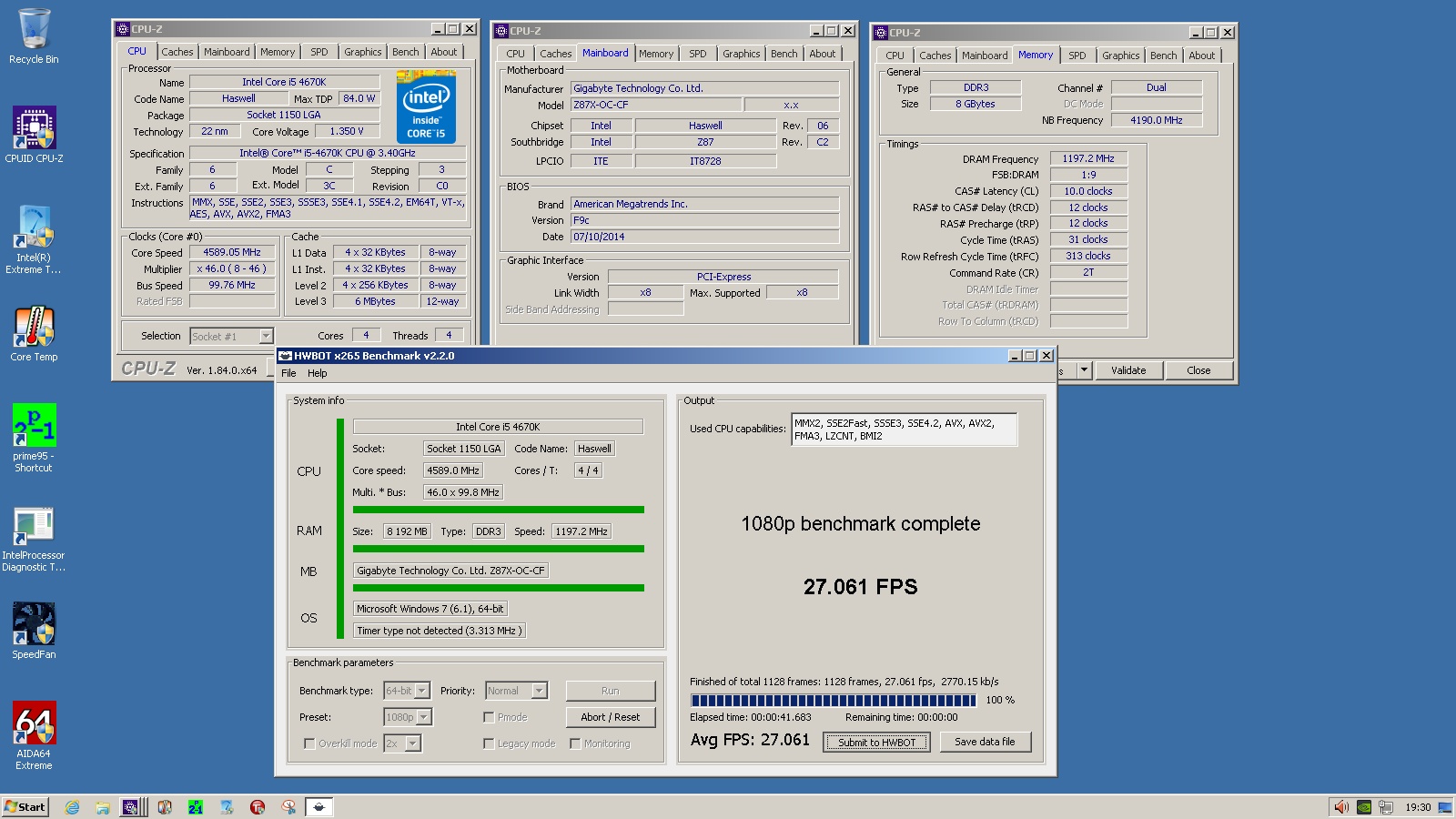
Task: Click the 27.061 FPS result text
Action: [861, 587]
